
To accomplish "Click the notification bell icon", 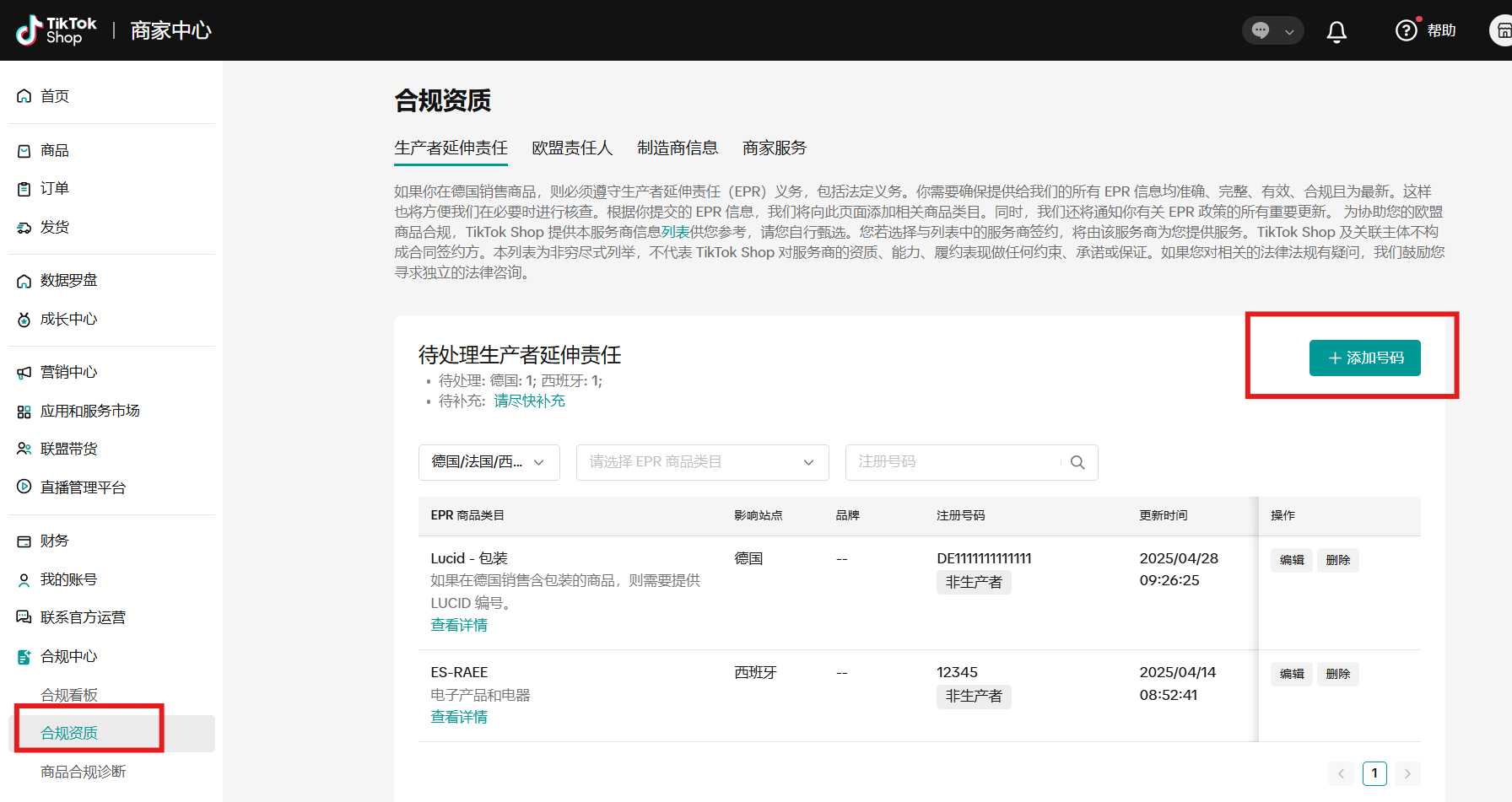I will (1336, 30).
